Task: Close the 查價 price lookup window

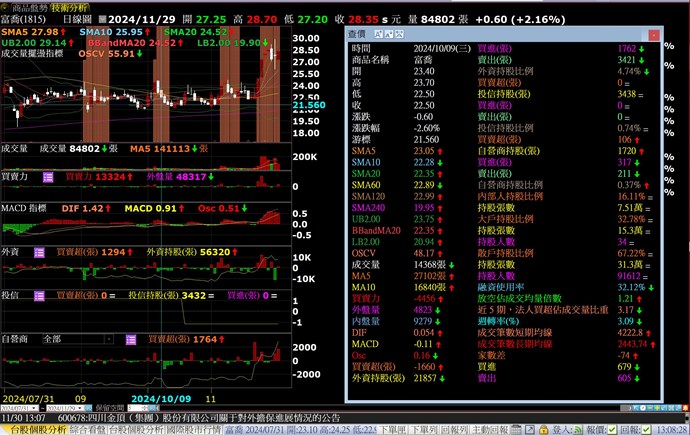Action: click(x=653, y=33)
